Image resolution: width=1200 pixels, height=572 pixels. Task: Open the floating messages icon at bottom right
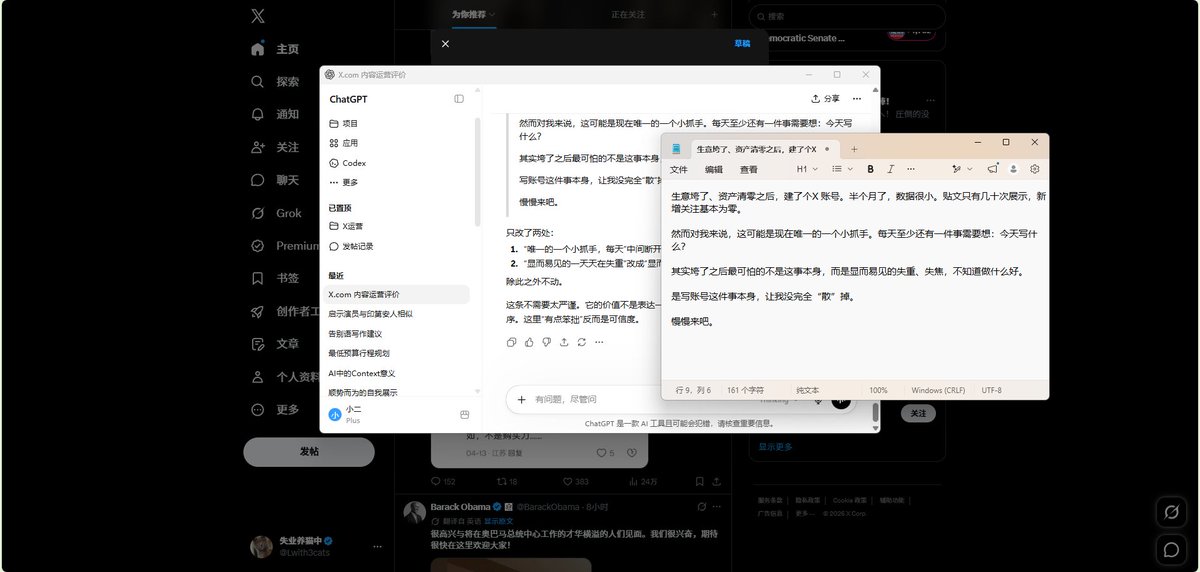[1171, 549]
